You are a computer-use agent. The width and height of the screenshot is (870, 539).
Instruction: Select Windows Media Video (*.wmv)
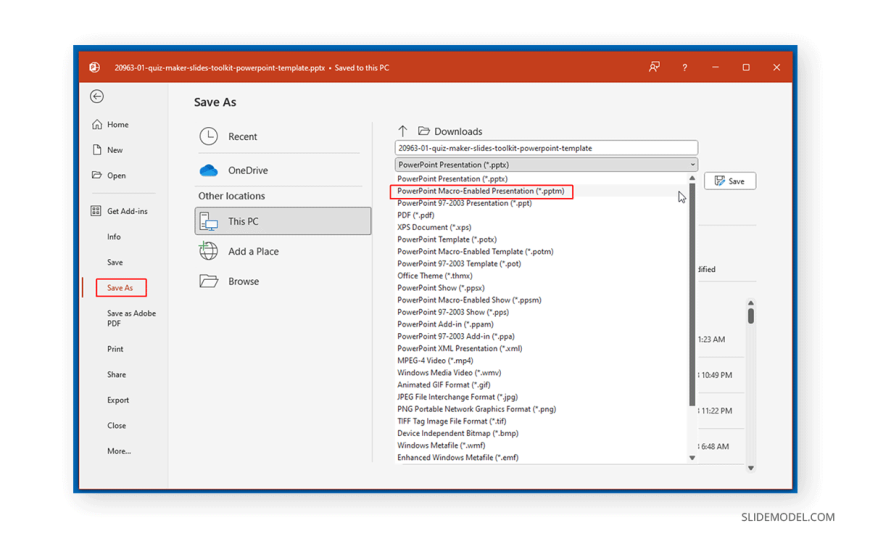point(449,372)
